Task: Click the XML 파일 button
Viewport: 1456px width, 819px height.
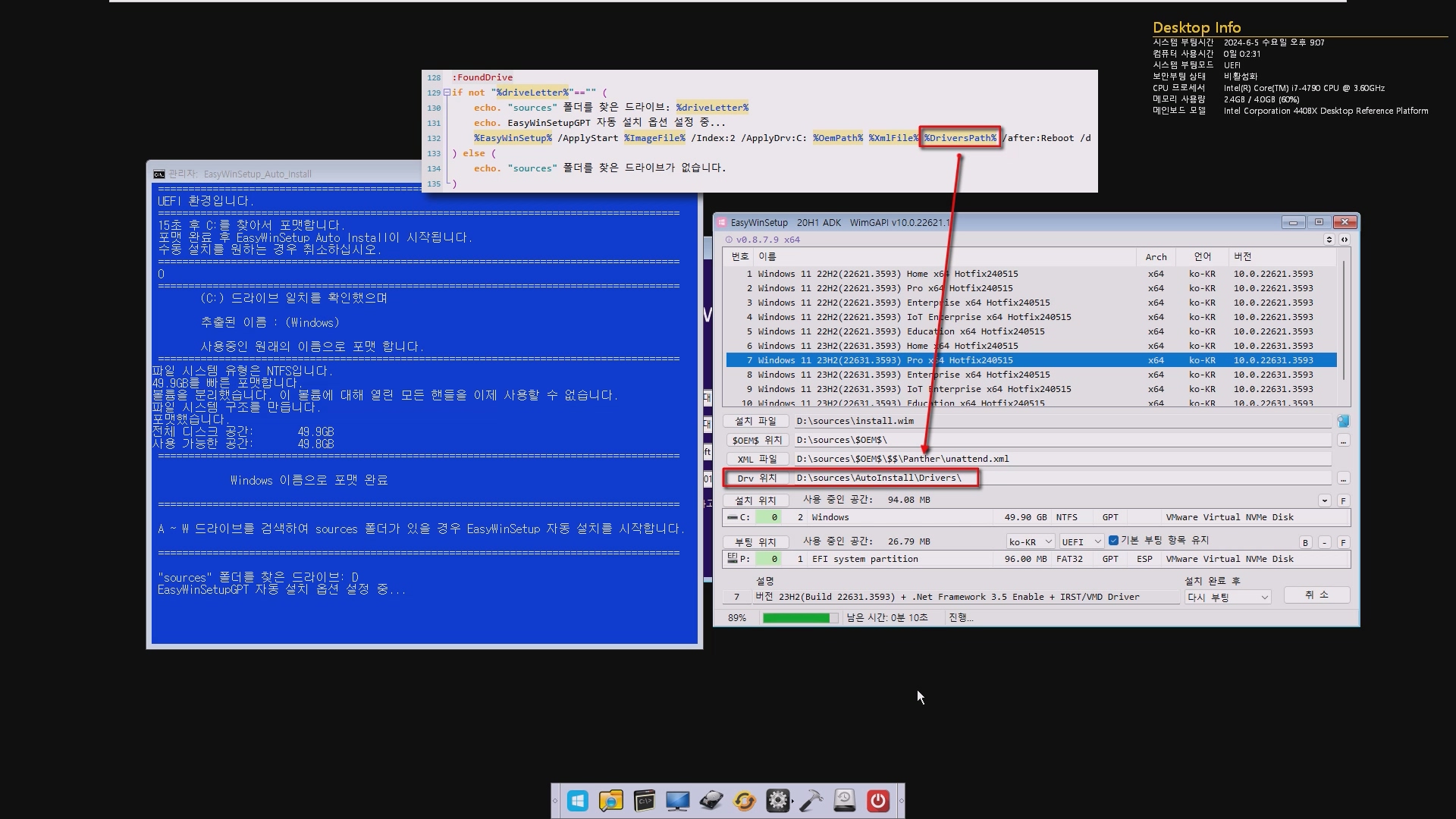Action: [x=756, y=459]
